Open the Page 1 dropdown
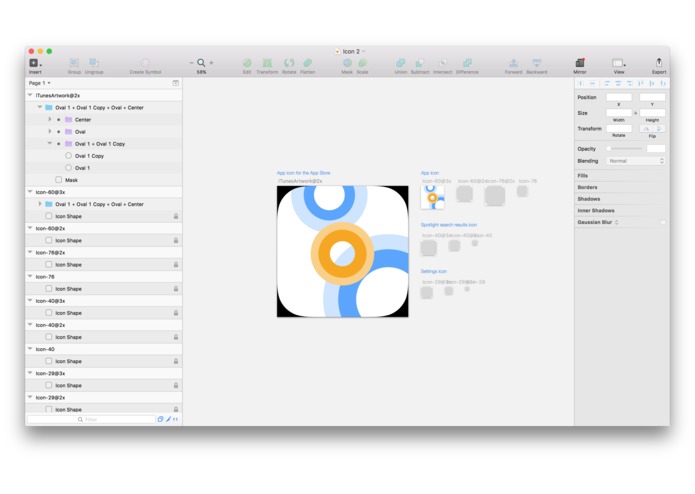This screenshot has height=494, width=695. click(39, 83)
